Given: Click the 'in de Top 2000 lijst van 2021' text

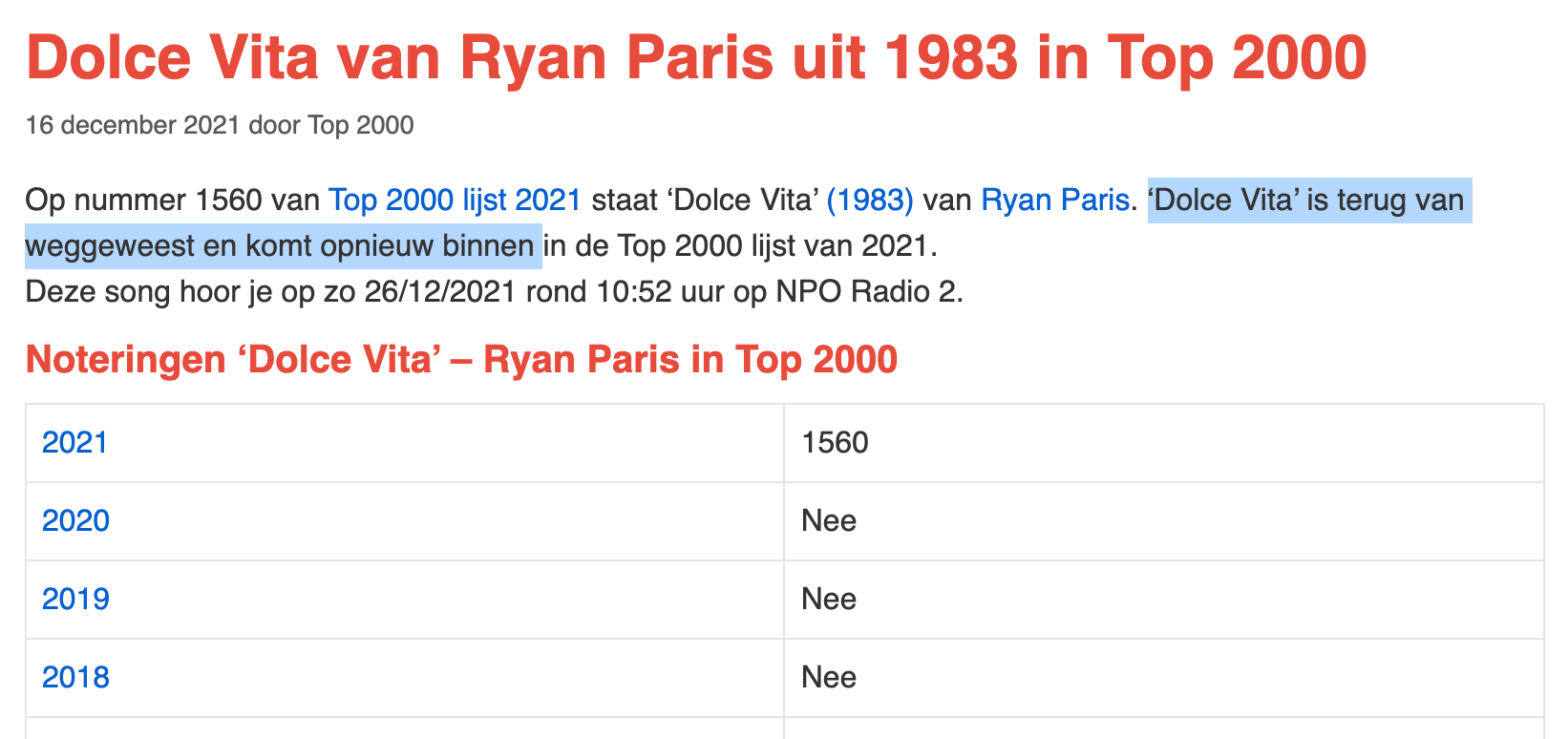Looking at the screenshot, I should coord(739,246).
